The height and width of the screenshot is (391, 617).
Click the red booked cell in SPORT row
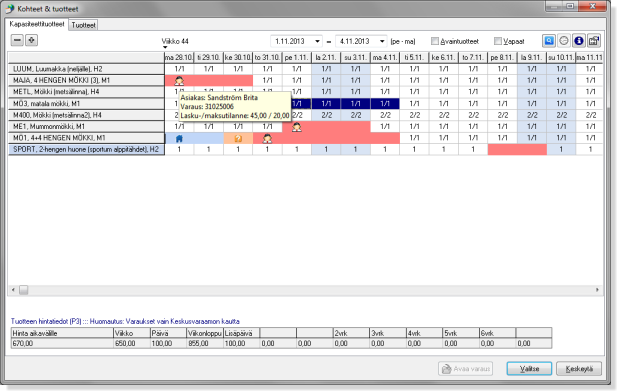(517, 149)
